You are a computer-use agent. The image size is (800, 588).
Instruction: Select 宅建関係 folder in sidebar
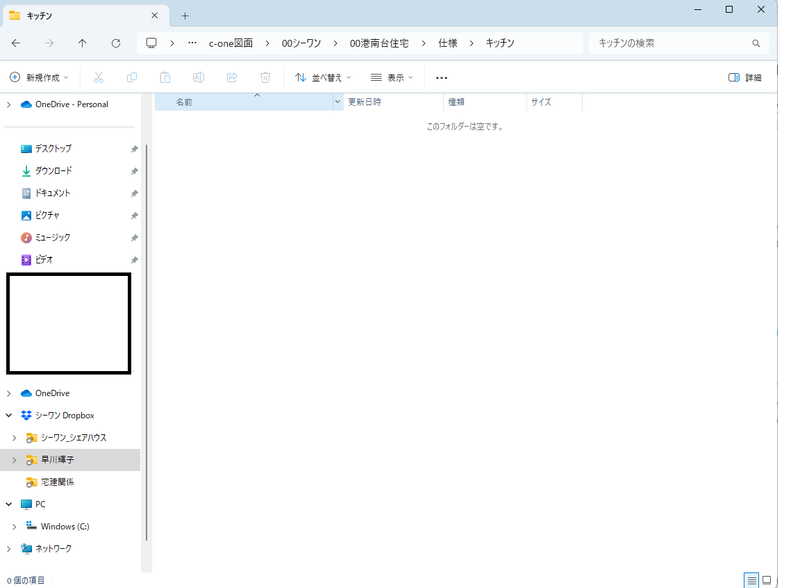coord(57,482)
